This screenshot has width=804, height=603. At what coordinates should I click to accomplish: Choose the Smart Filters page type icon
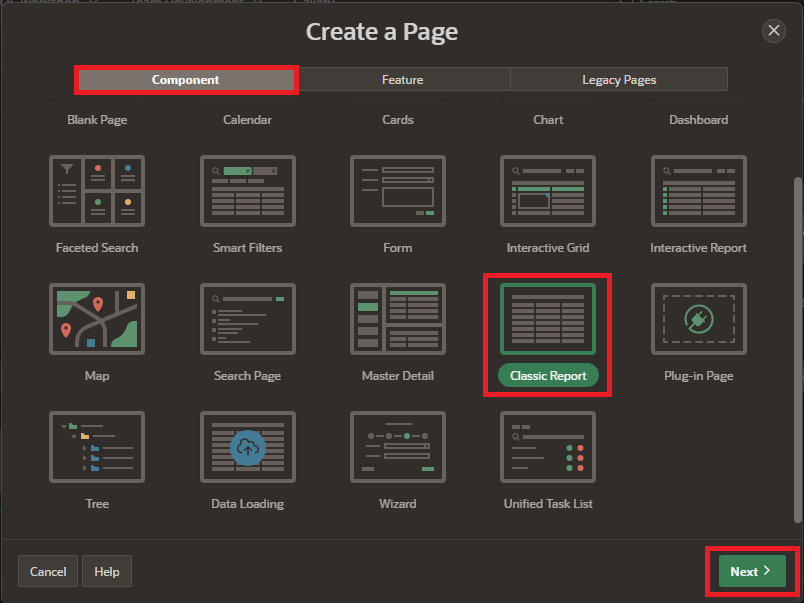click(248, 191)
